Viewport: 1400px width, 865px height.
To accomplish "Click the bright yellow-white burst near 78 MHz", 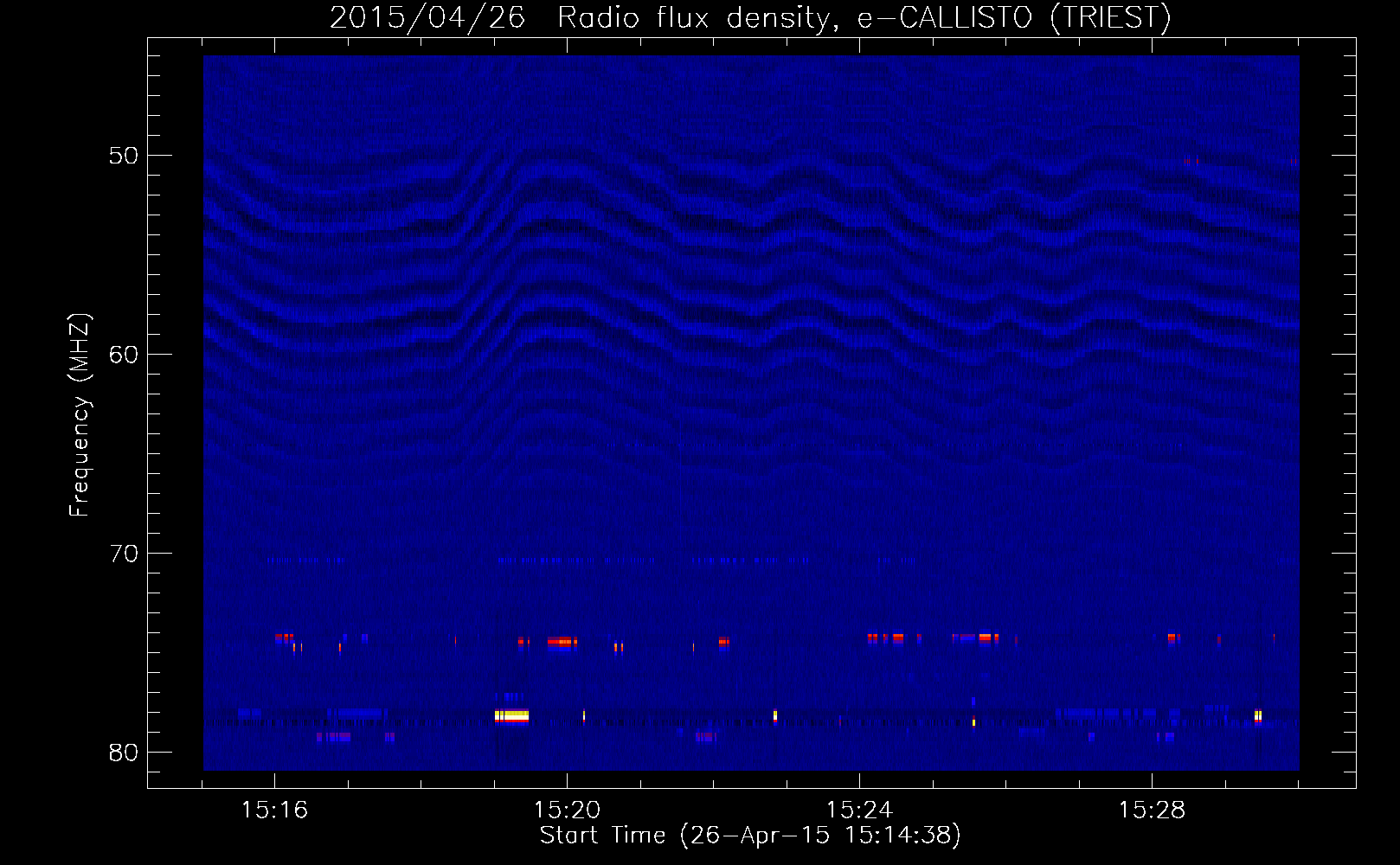I will pyautogui.click(x=511, y=716).
